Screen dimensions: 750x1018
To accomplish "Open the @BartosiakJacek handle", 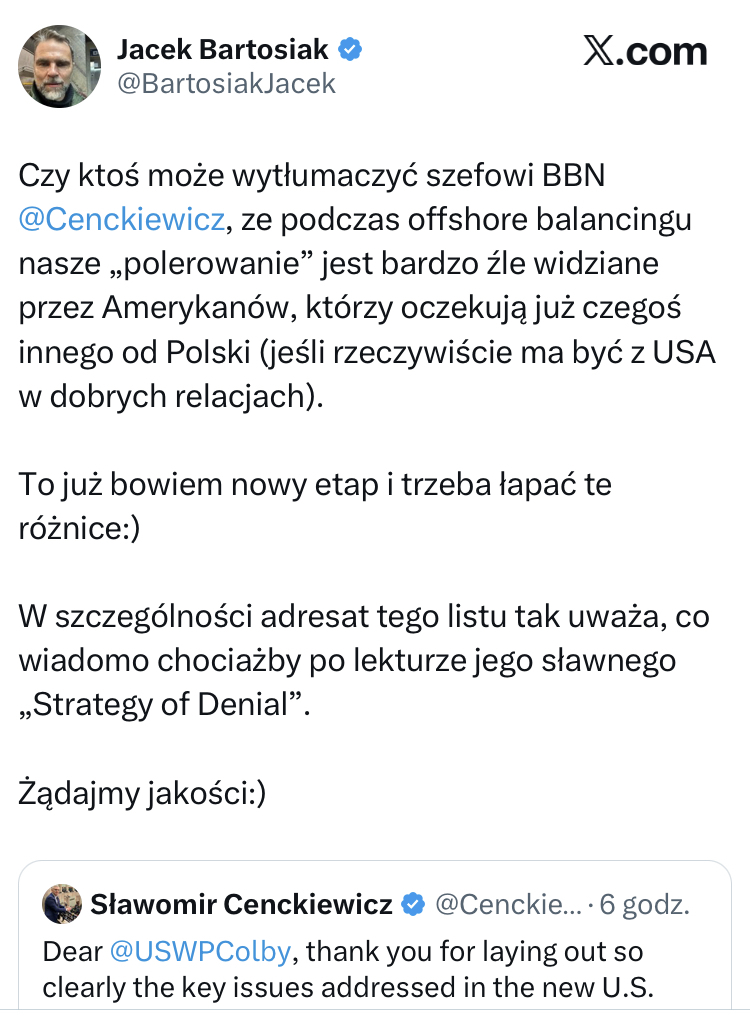I will (226, 84).
